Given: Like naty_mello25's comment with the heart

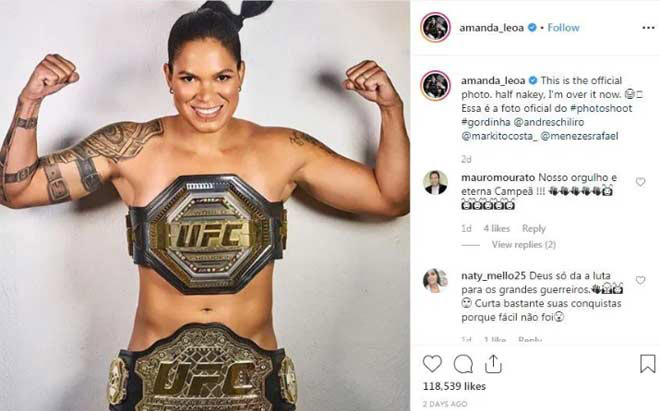Looking at the screenshot, I should point(640,280).
